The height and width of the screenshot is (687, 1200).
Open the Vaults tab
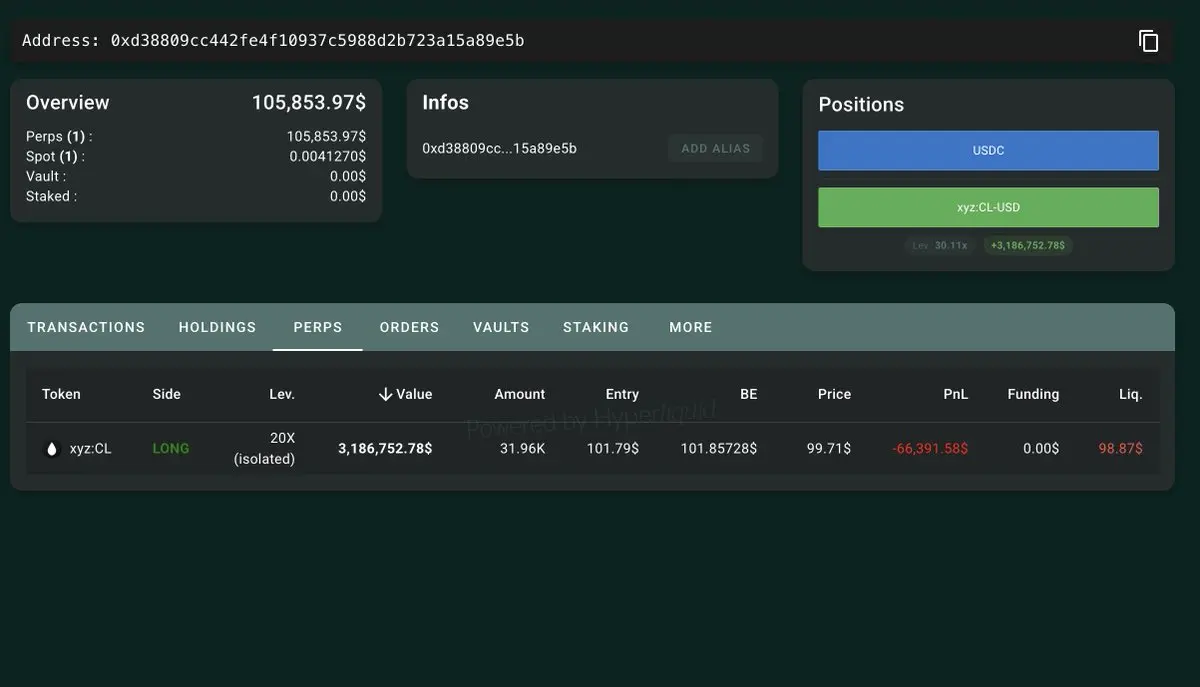(501, 327)
